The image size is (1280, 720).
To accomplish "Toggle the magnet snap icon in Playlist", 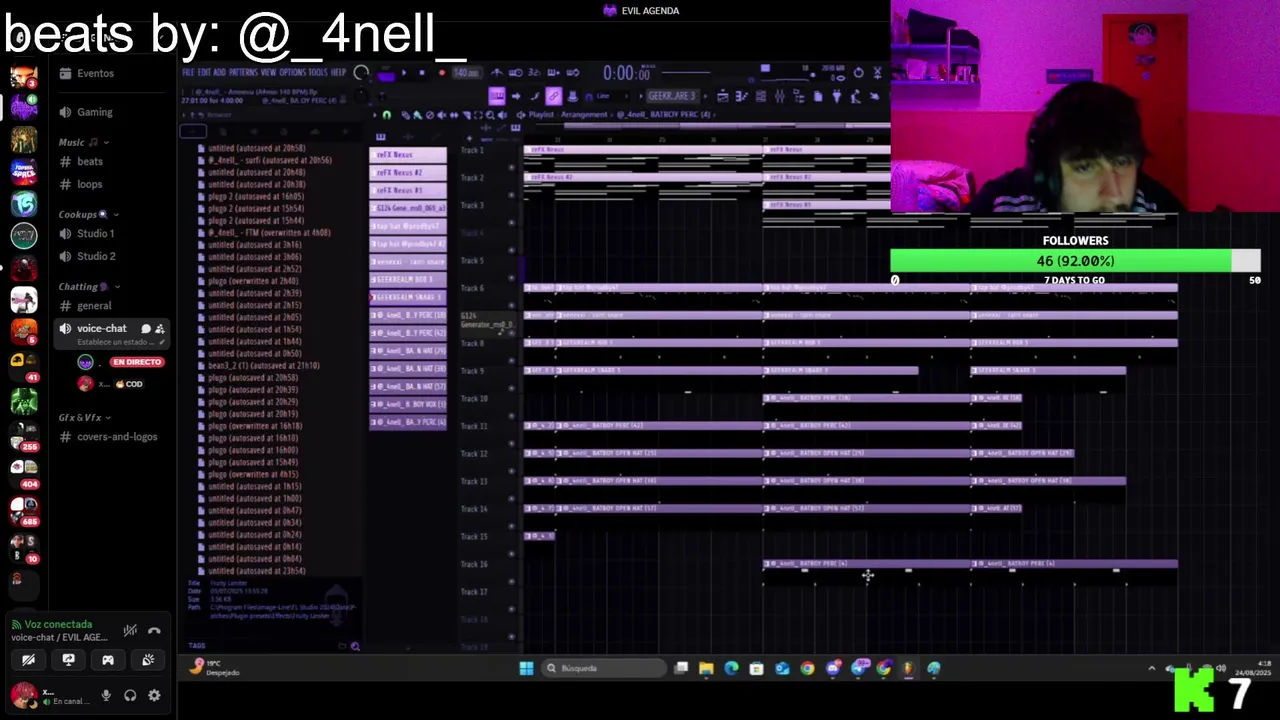I will coord(387,115).
